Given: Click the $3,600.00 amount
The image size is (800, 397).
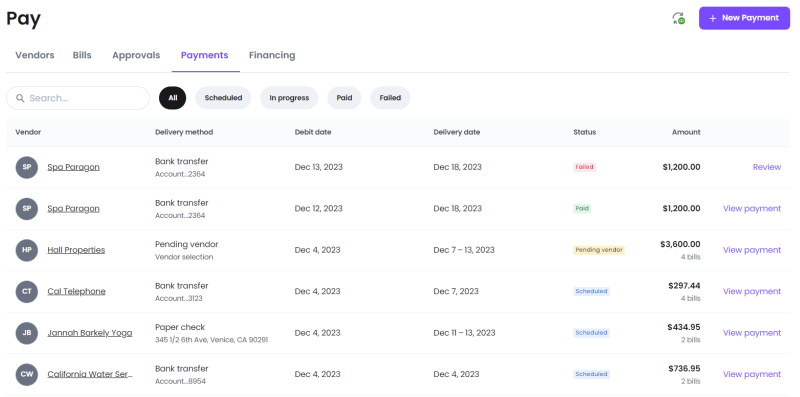Looking at the screenshot, I should pyautogui.click(x=680, y=244).
